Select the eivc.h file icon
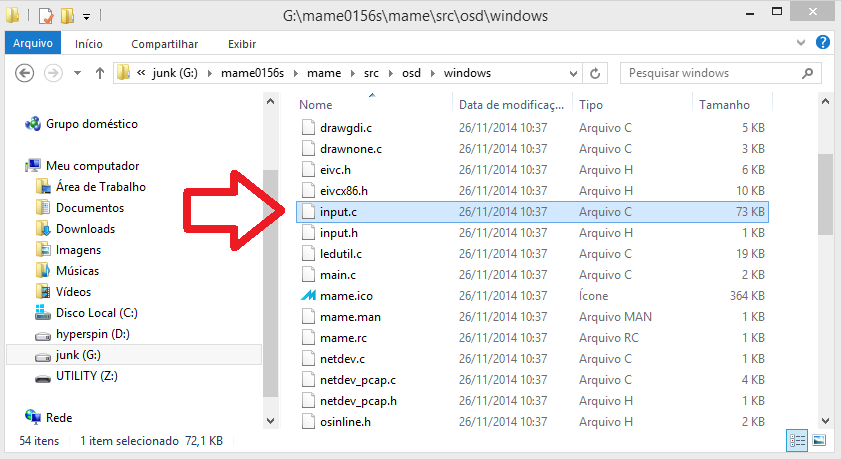Image resolution: width=841 pixels, height=459 pixels. coord(308,169)
